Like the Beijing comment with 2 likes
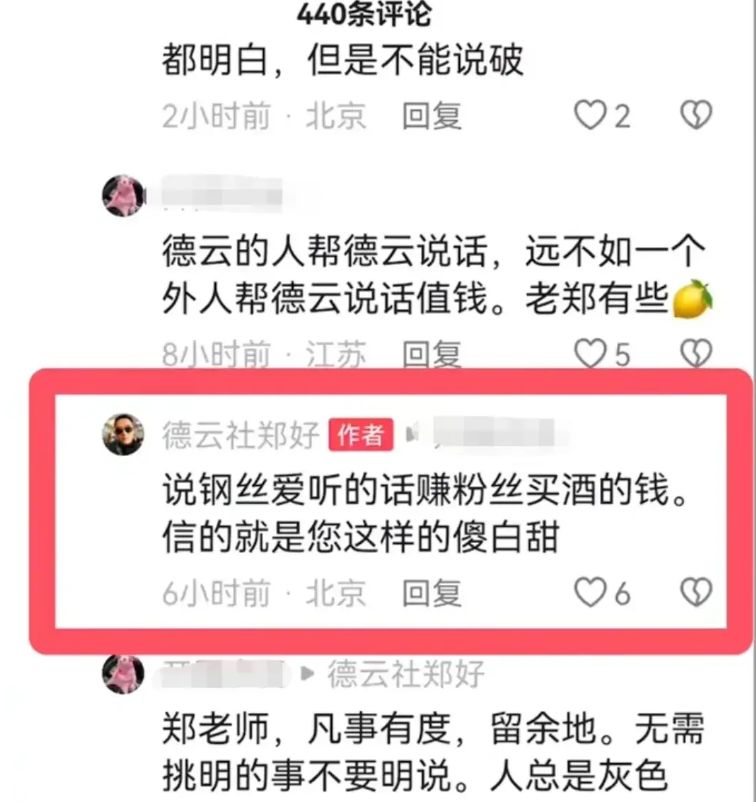The width and height of the screenshot is (756, 802). click(x=590, y=115)
